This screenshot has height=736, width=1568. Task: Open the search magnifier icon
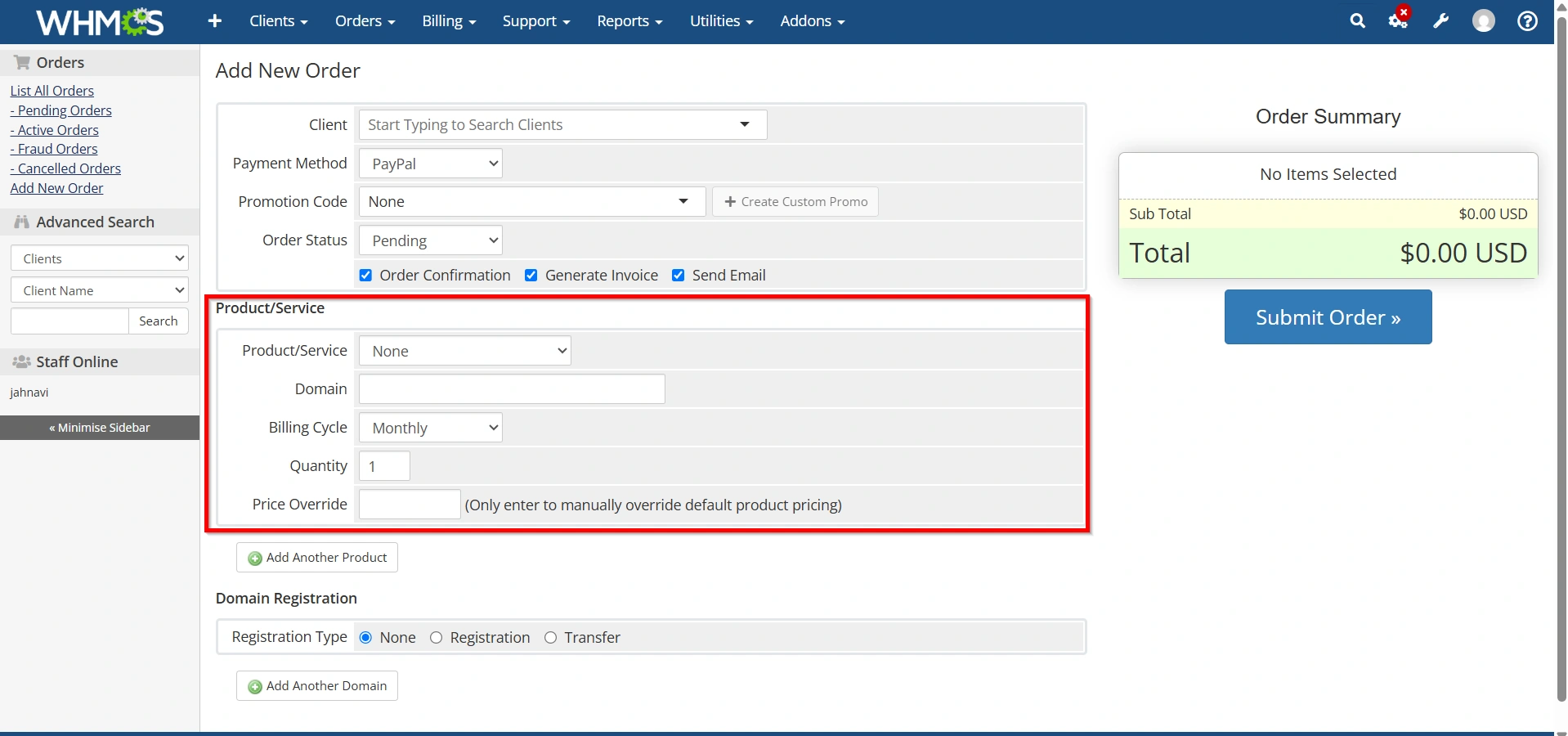click(x=1357, y=21)
